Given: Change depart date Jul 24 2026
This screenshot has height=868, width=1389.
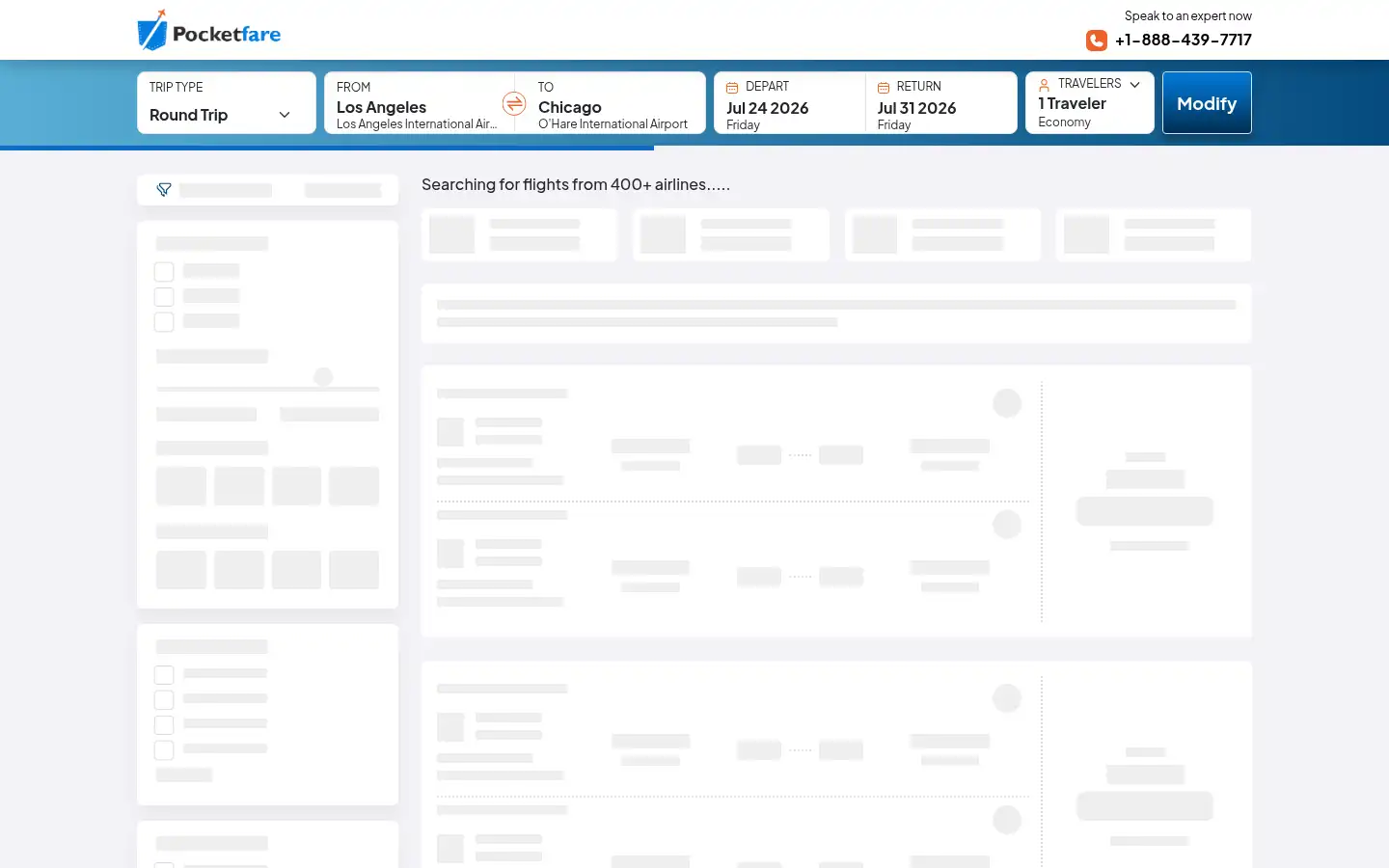Looking at the screenshot, I should point(790,103).
